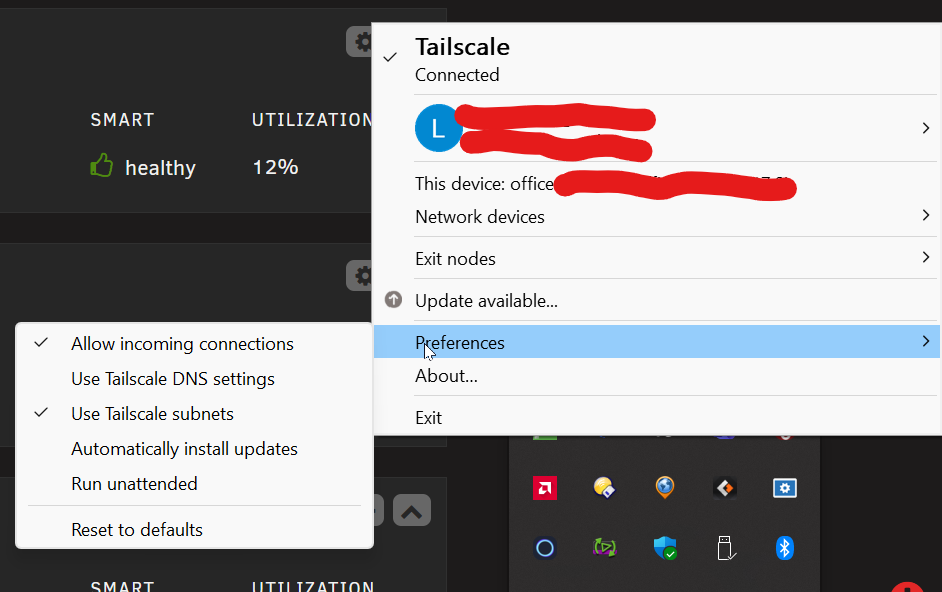Click the green arrows media sync tray icon
This screenshot has width=942, height=592.
click(604, 548)
